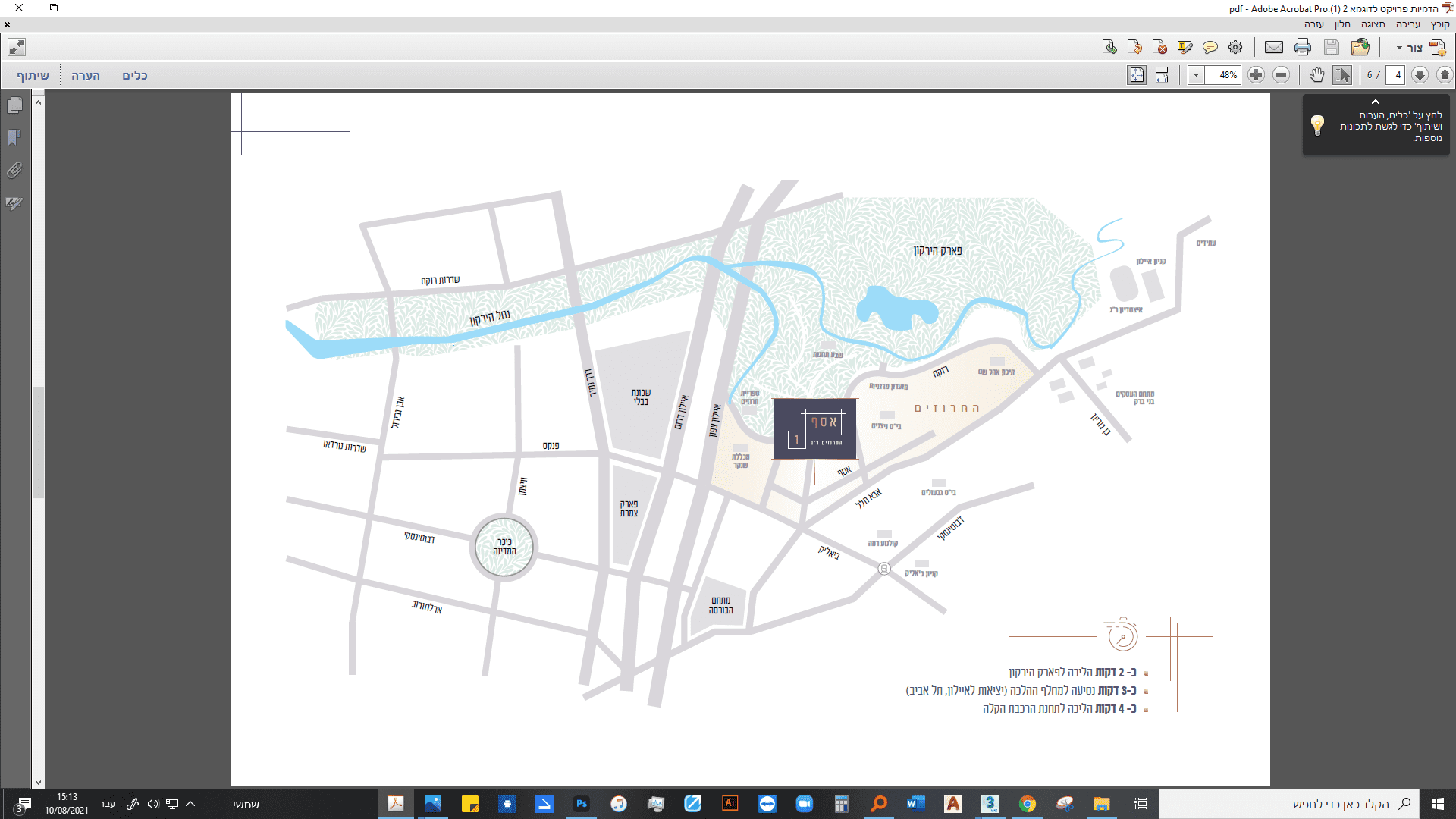Image resolution: width=1456 pixels, height=819 pixels.
Task: Open the תצוגה (View) menu
Action: point(1373,24)
